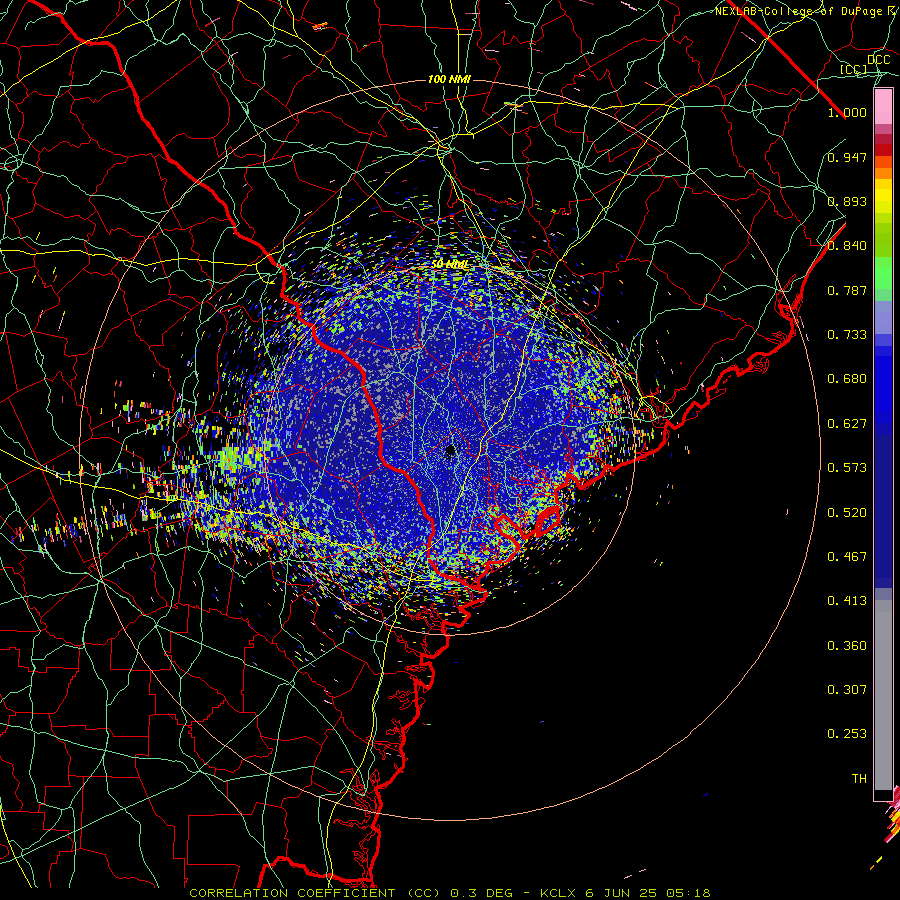Viewport: 900px width, 900px height.
Task: Click the 0.787 legend value
Action: point(847,290)
